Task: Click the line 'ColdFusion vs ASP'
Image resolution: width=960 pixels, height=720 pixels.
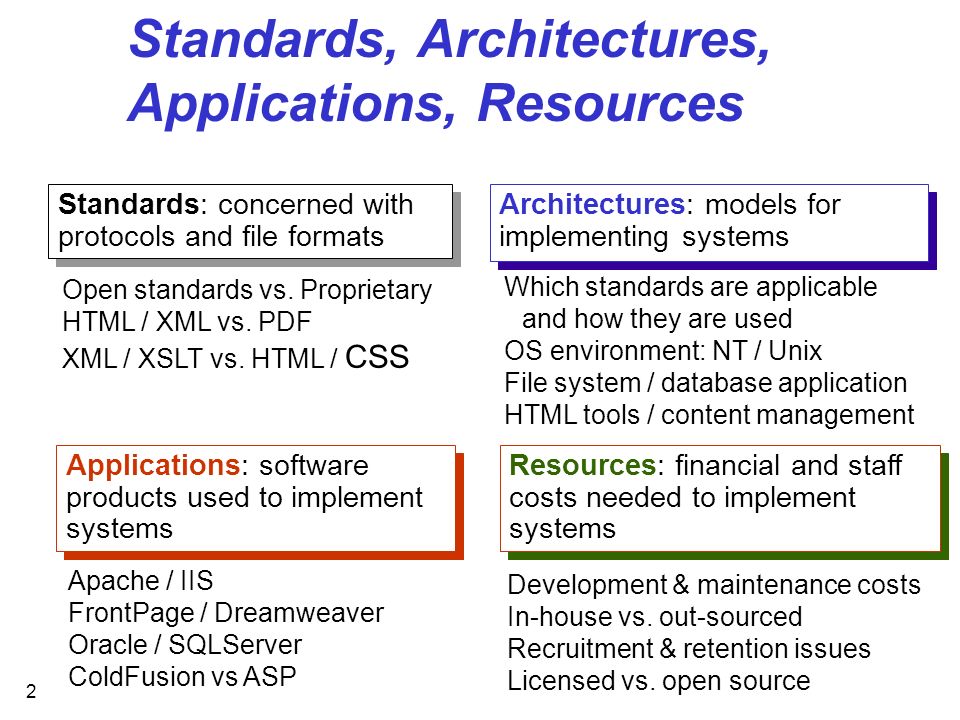Action: [x=182, y=677]
